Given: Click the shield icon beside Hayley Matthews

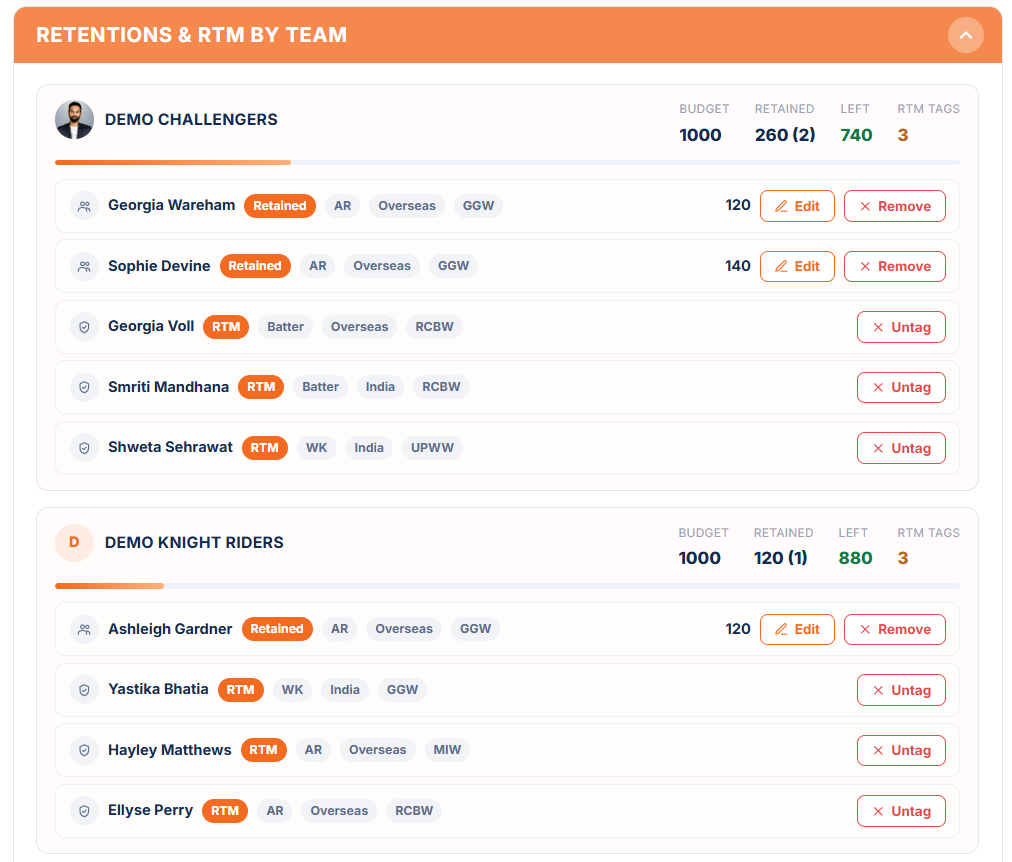Looking at the screenshot, I should click(x=85, y=750).
